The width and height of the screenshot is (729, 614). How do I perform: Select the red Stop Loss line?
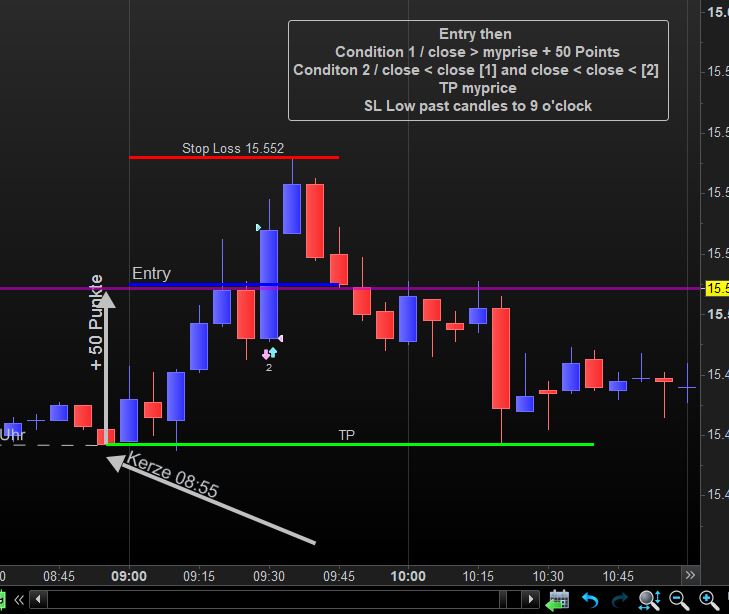click(234, 158)
